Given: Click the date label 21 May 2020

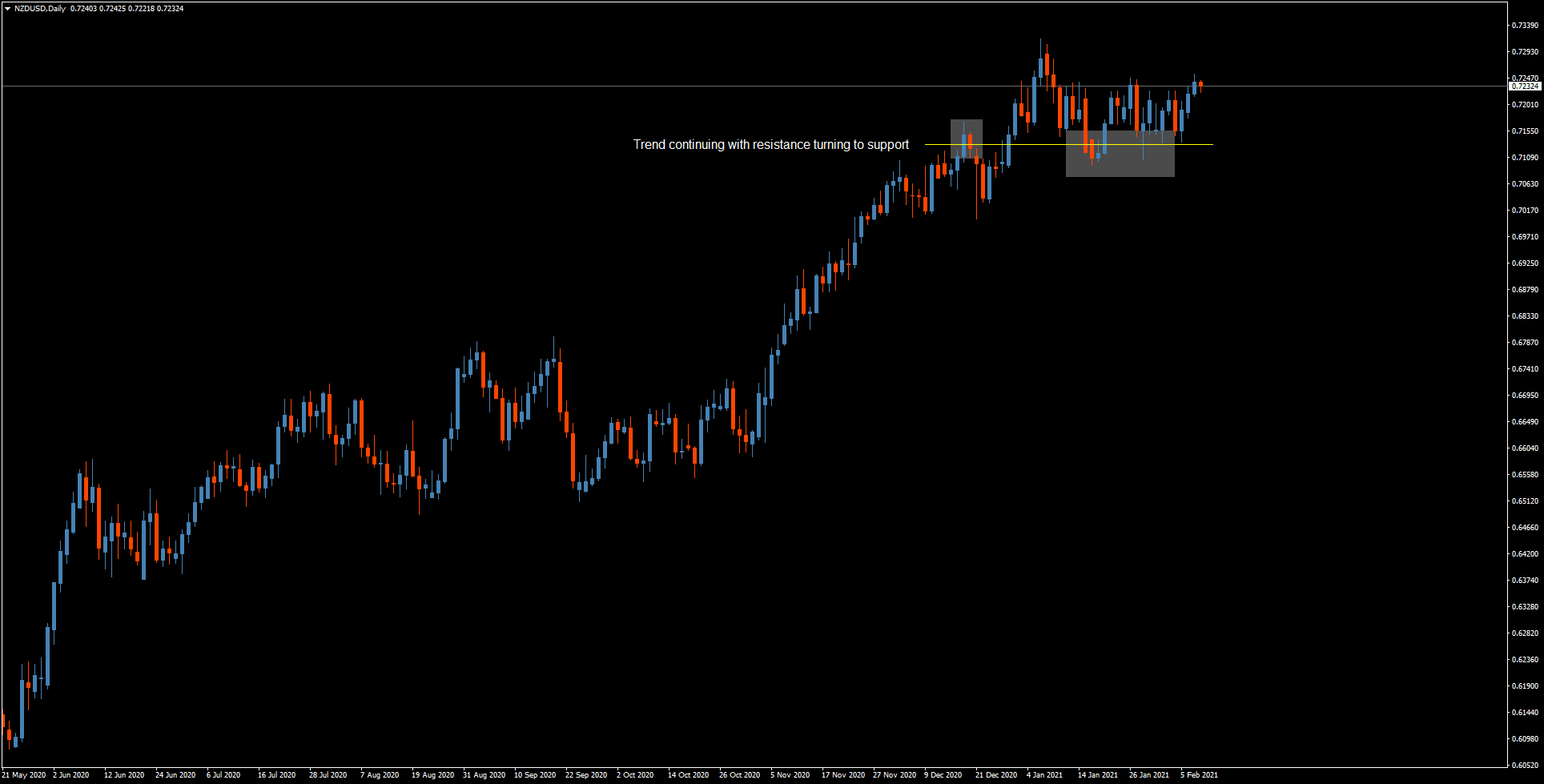Looking at the screenshot, I should click(x=24, y=774).
